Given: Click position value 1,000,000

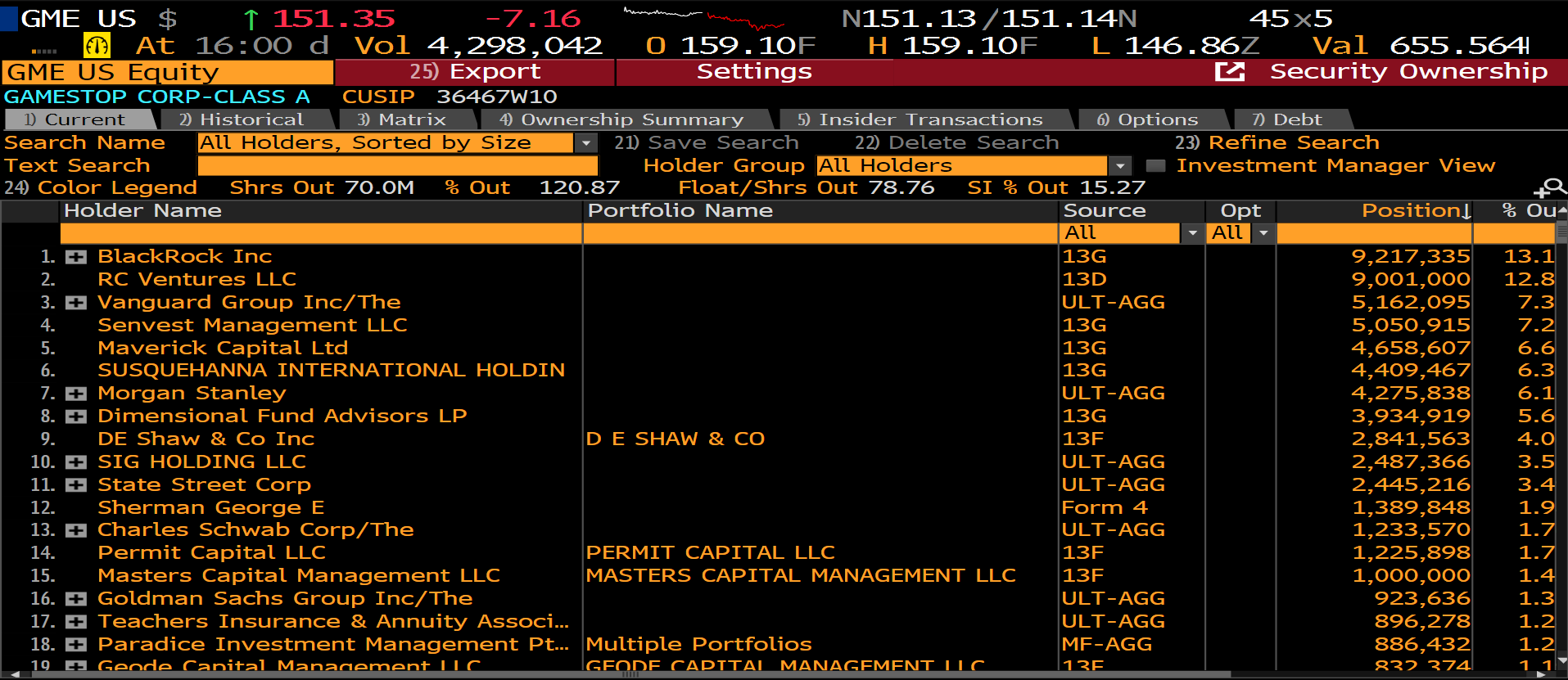Looking at the screenshot, I should [x=1411, y=575].
